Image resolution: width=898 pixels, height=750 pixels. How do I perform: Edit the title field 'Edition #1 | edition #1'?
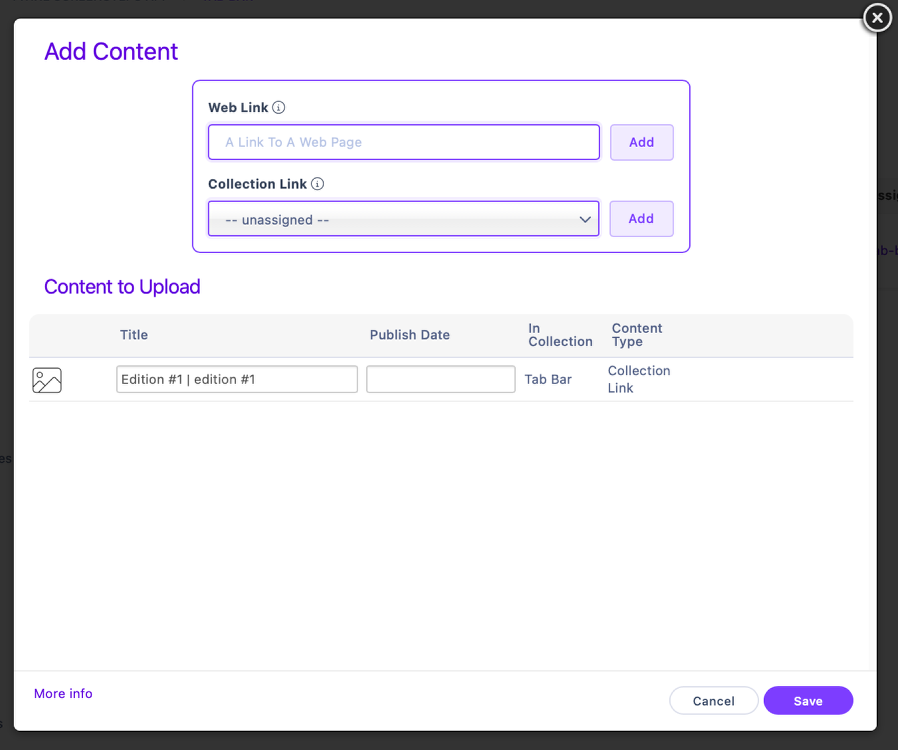[237, 379]
